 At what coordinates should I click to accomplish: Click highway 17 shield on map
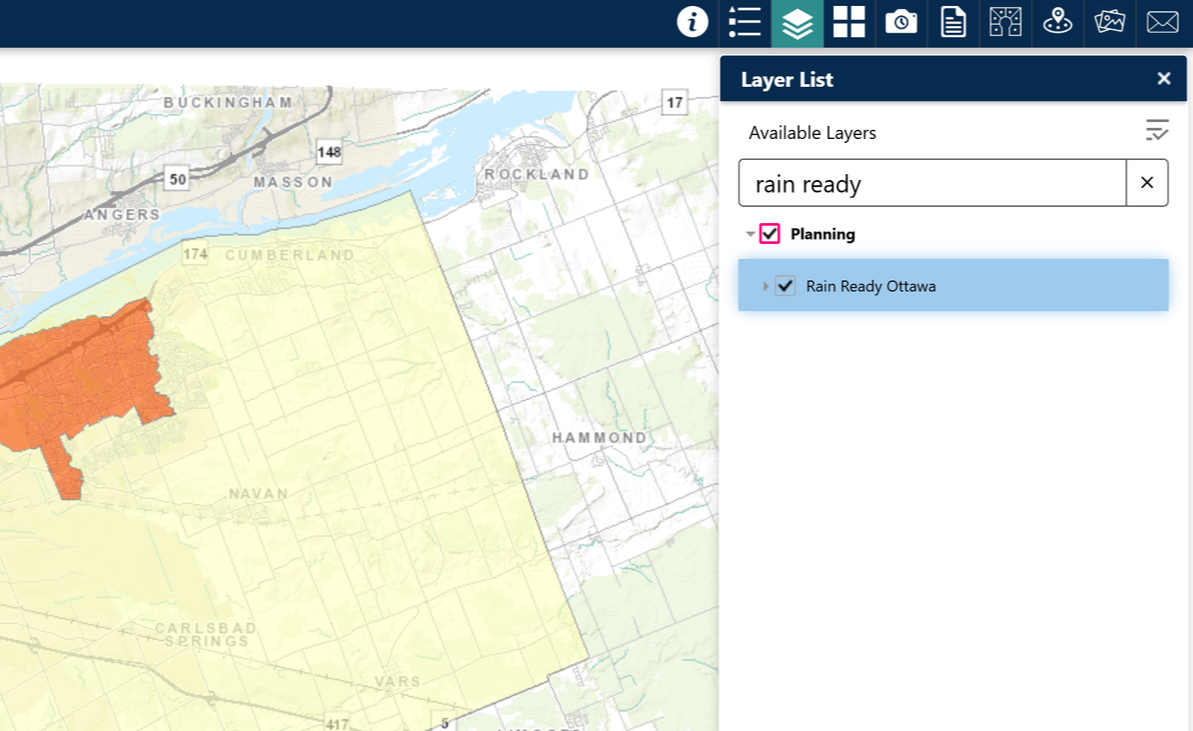point(675,102)
